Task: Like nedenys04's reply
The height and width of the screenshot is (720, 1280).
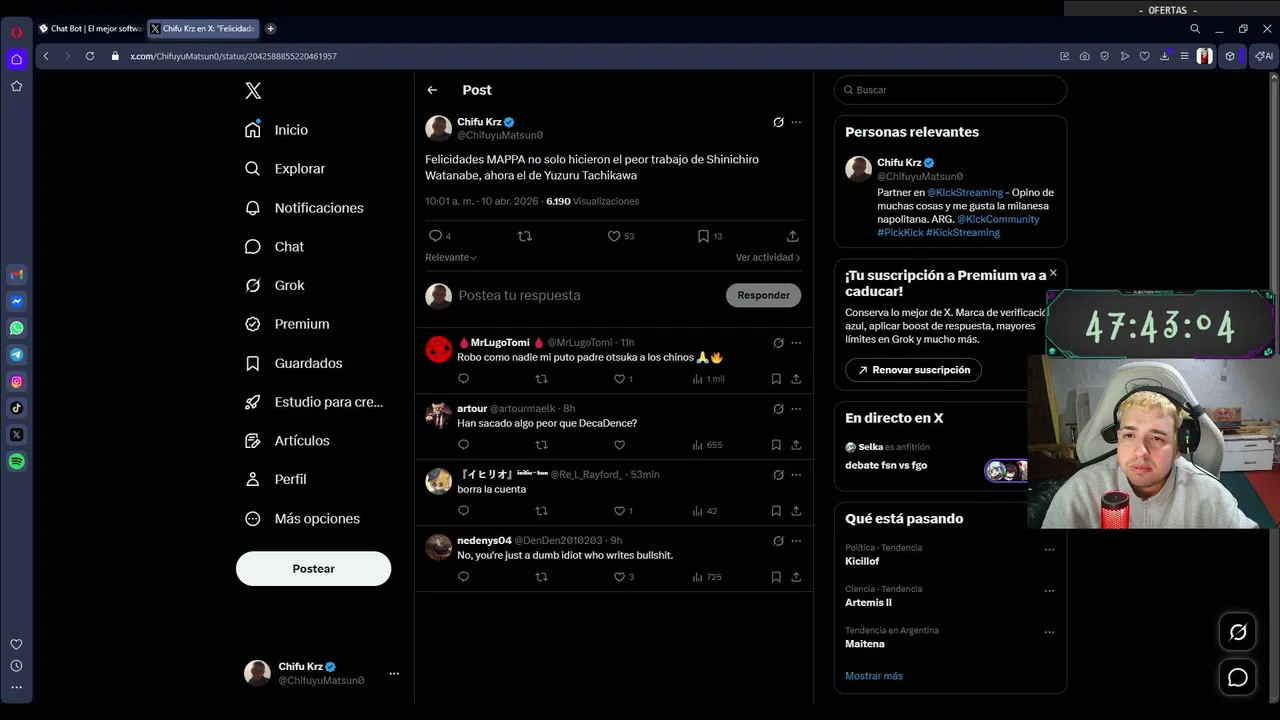Action: coord(619,577)
